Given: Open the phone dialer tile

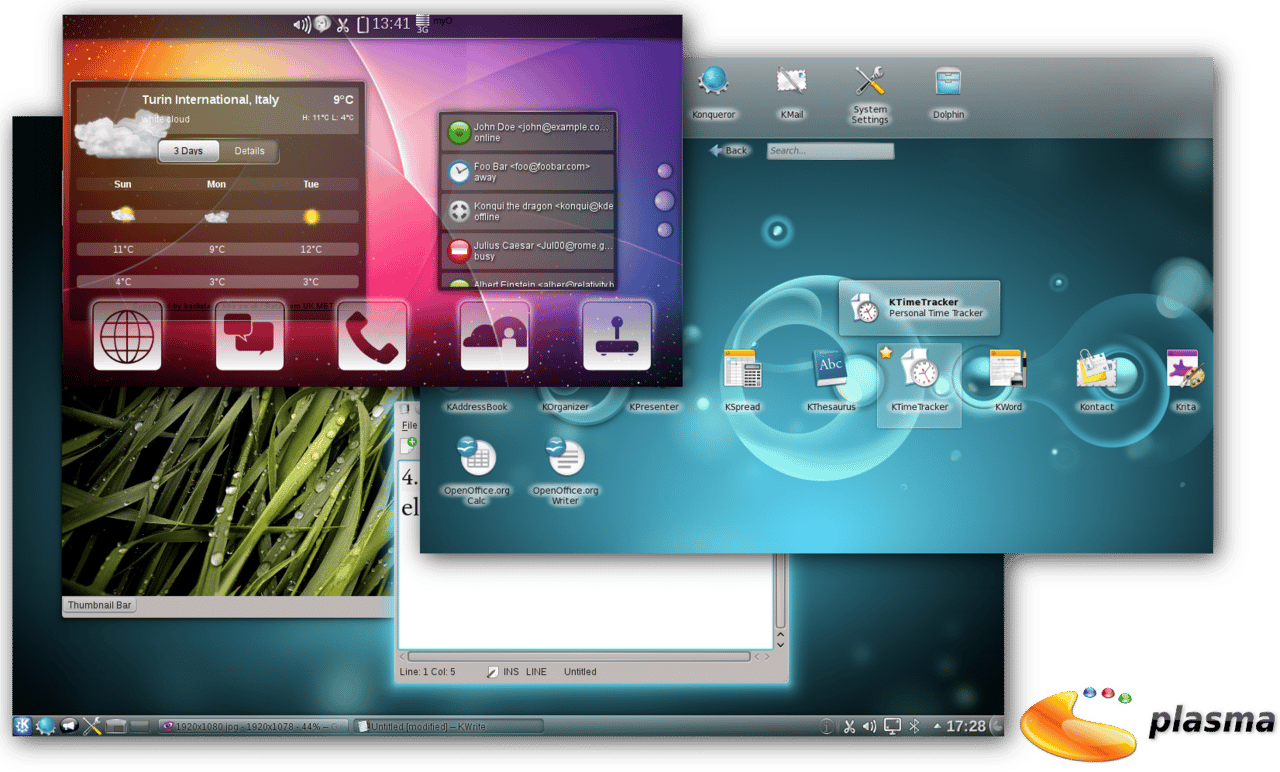Looking at the screenshot, I should point(372,336).
